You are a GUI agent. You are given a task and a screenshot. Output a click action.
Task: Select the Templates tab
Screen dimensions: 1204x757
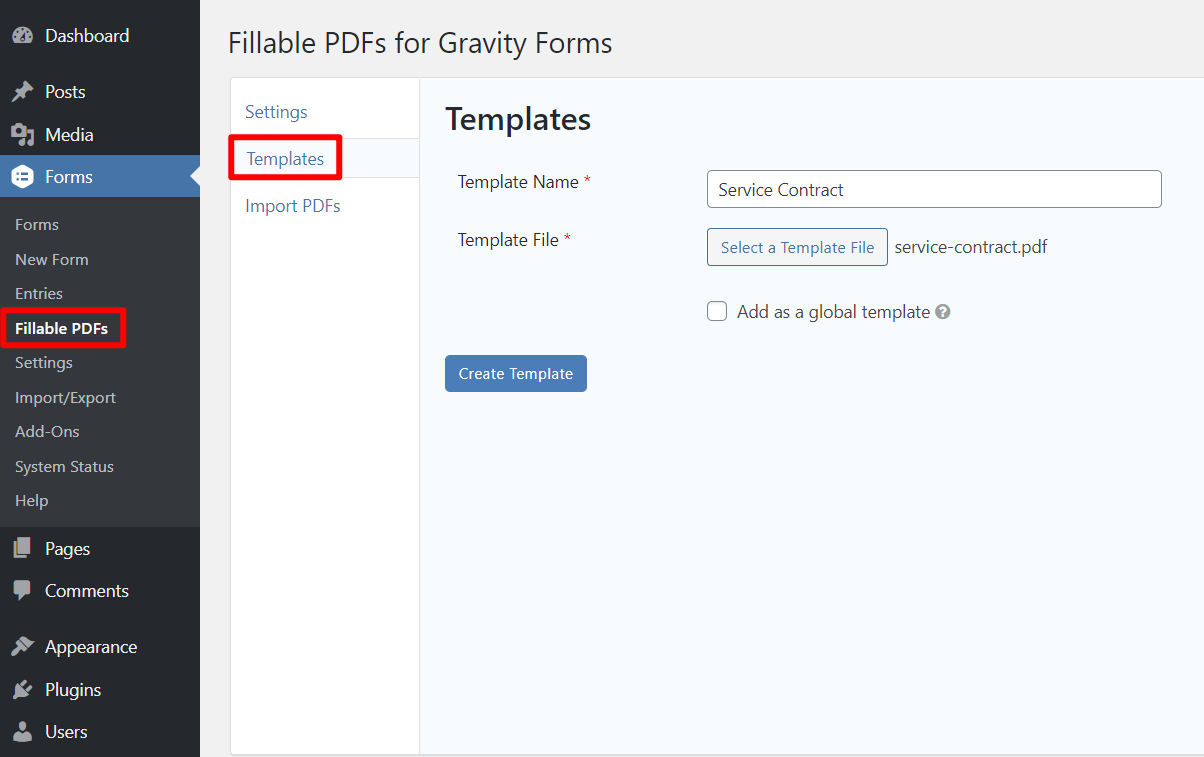285,158
